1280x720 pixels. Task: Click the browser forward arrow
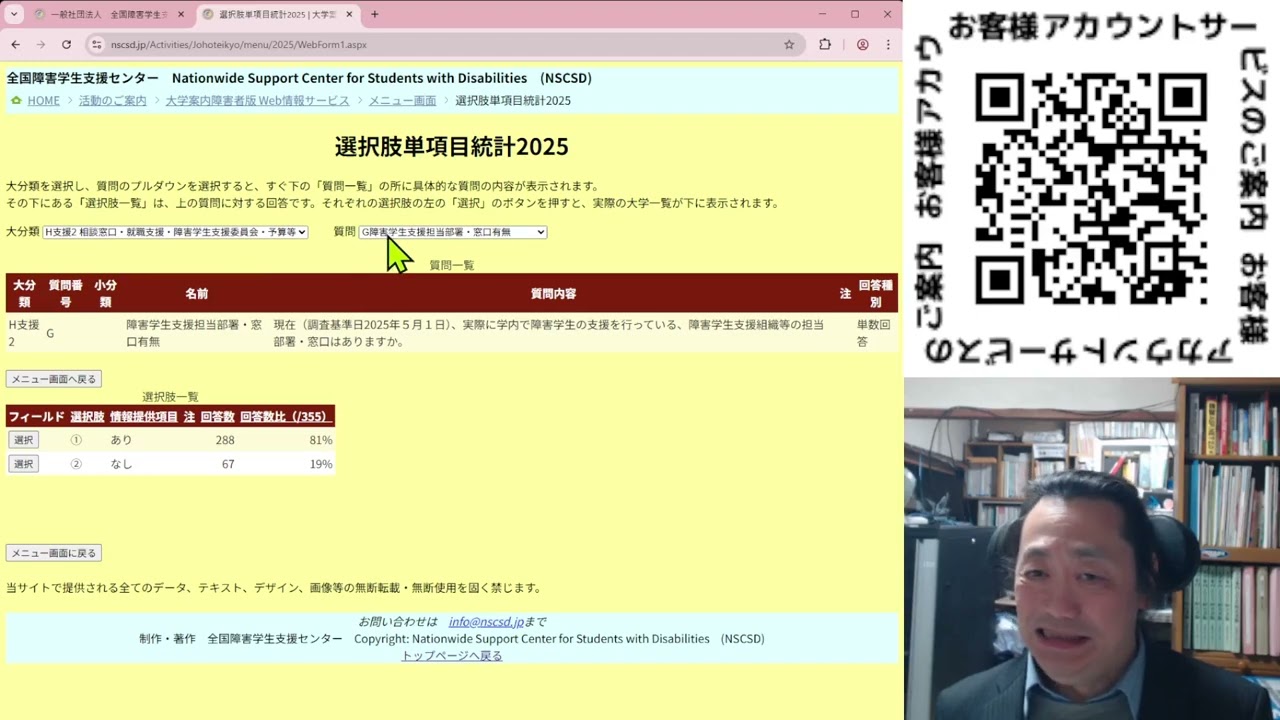click(41, 45)
